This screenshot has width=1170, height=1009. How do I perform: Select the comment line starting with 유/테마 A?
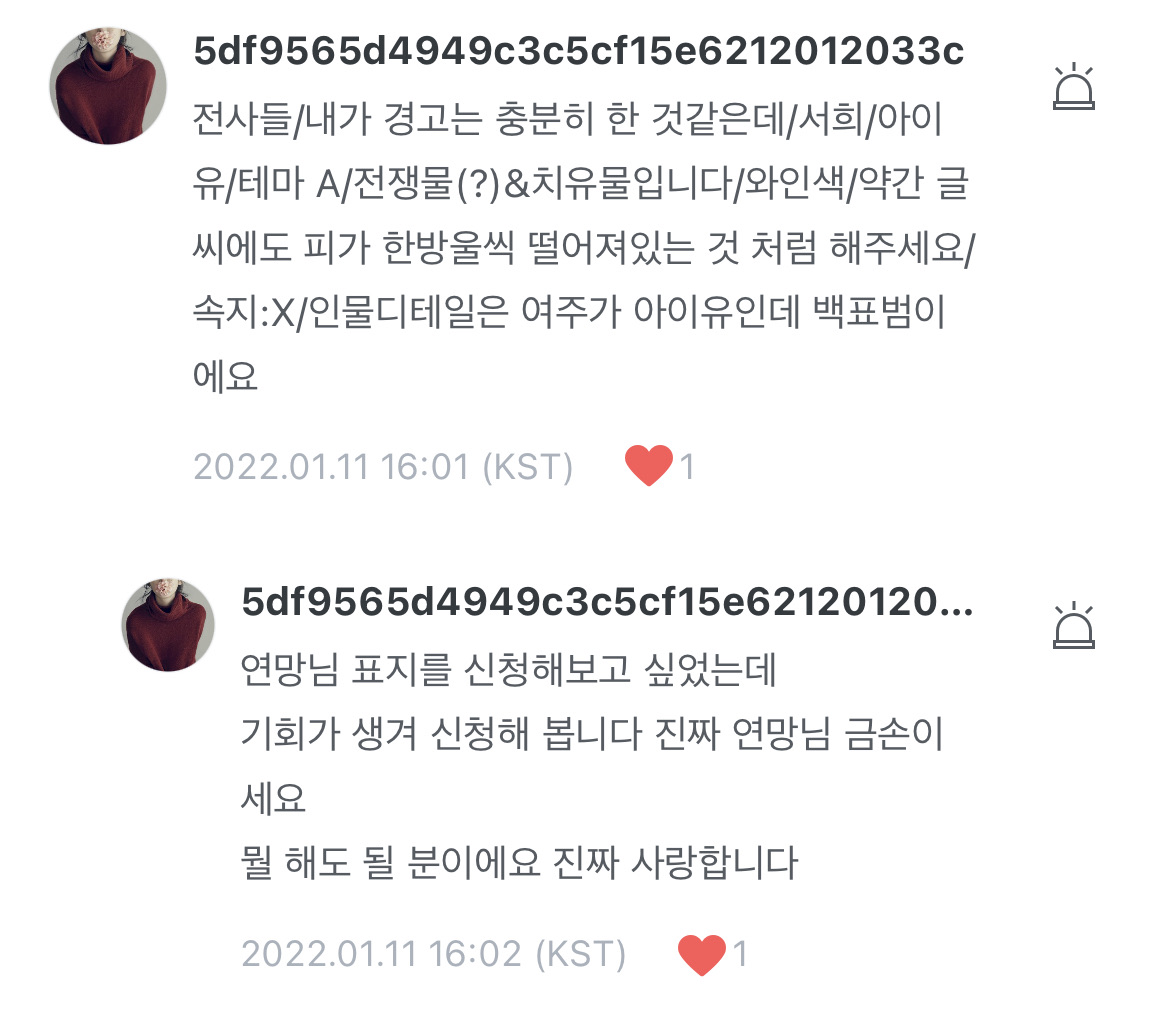click(x=581, y=183)
